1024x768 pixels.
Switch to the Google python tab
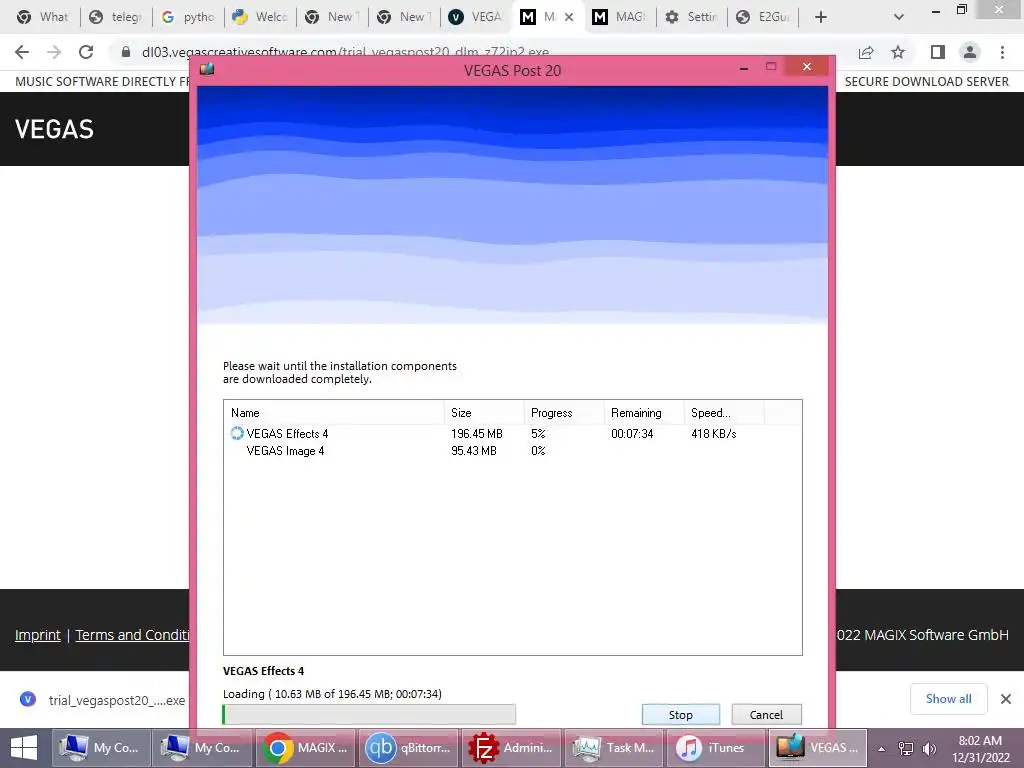tap(187, 17)
